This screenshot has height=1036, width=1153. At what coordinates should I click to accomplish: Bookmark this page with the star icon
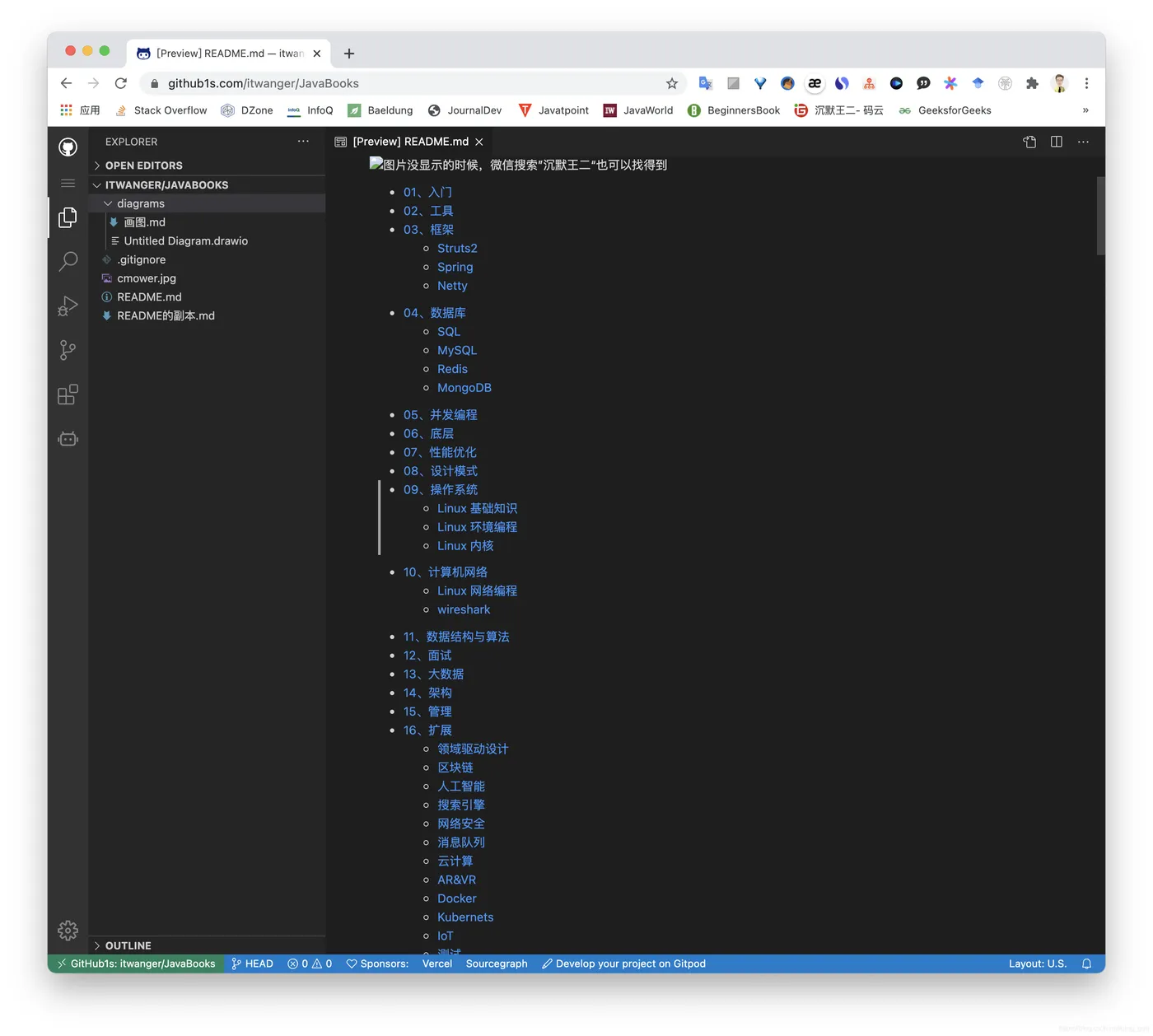tap(672, 83)
